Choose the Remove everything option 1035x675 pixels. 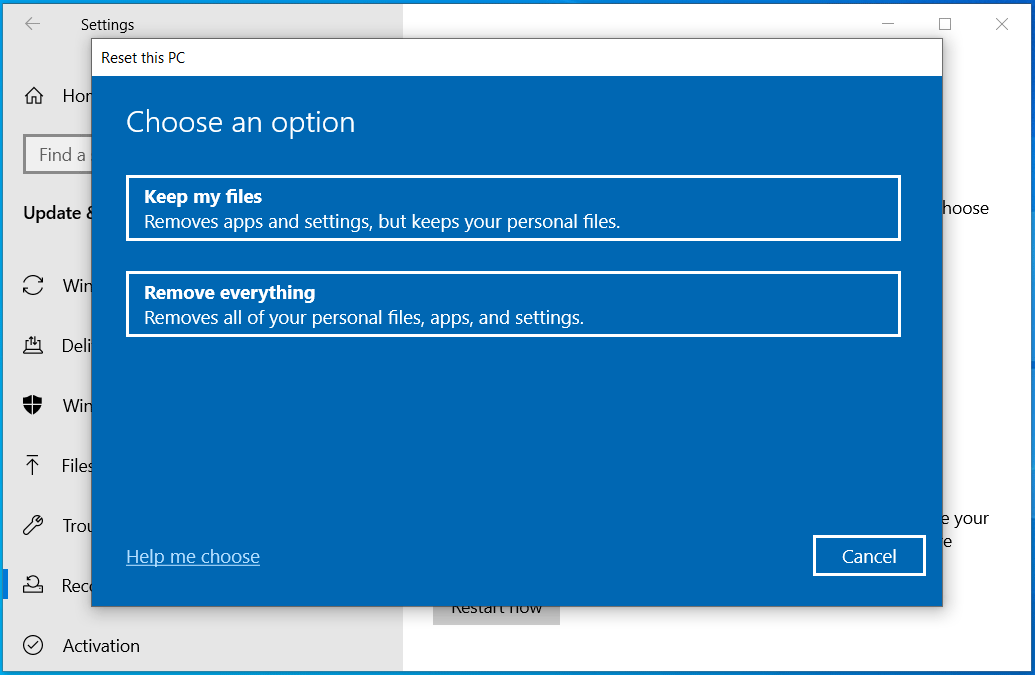[x=512, y=303]
